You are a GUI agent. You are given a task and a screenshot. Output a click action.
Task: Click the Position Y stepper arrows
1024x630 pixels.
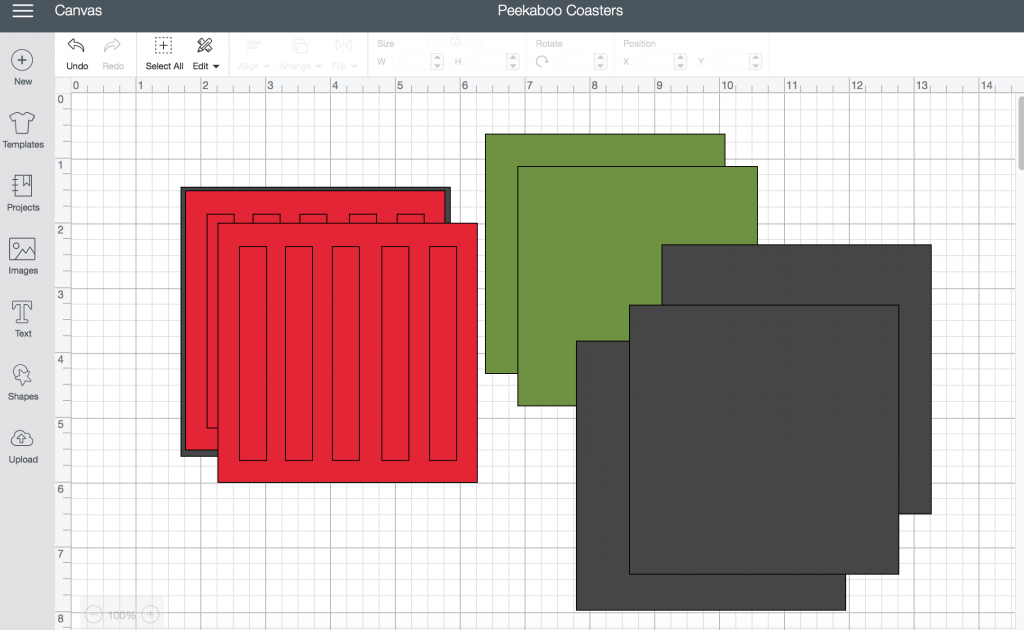[x=756, y=61]
